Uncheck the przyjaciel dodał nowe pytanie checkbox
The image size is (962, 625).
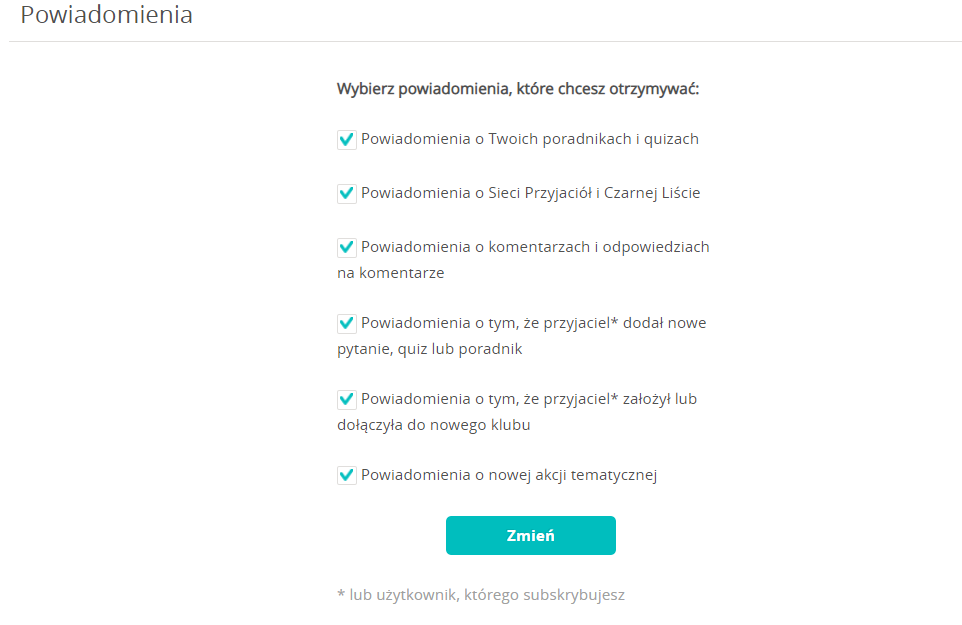(x=347, y=324)
